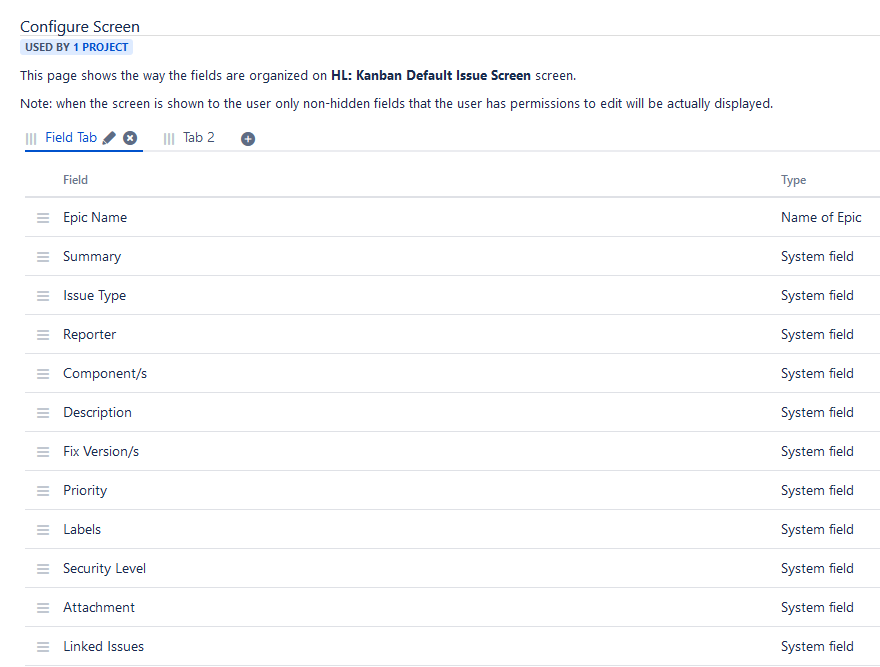The height and width of the screenshot is (667, 880).
Task: Click the drag handle next to Summary
Action: click(42, 256)
